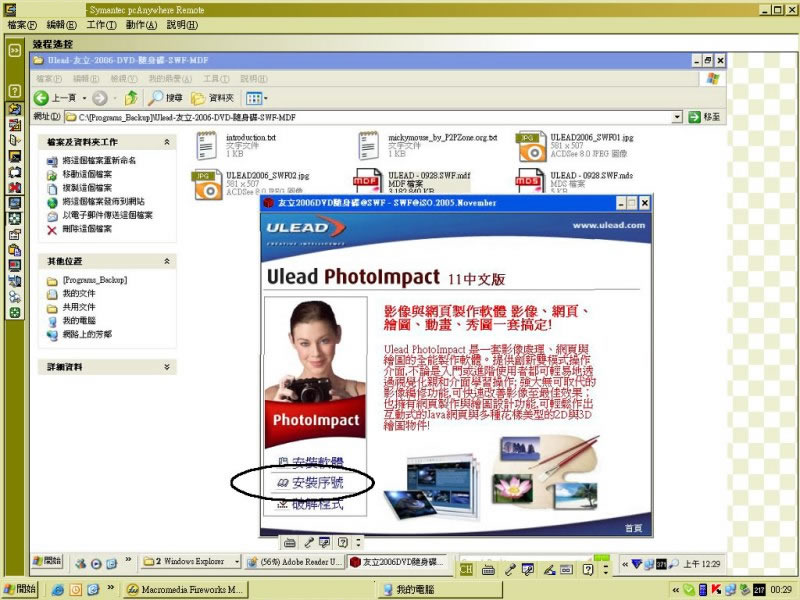Click the local taskbar clock 00:29

(781, 590)
